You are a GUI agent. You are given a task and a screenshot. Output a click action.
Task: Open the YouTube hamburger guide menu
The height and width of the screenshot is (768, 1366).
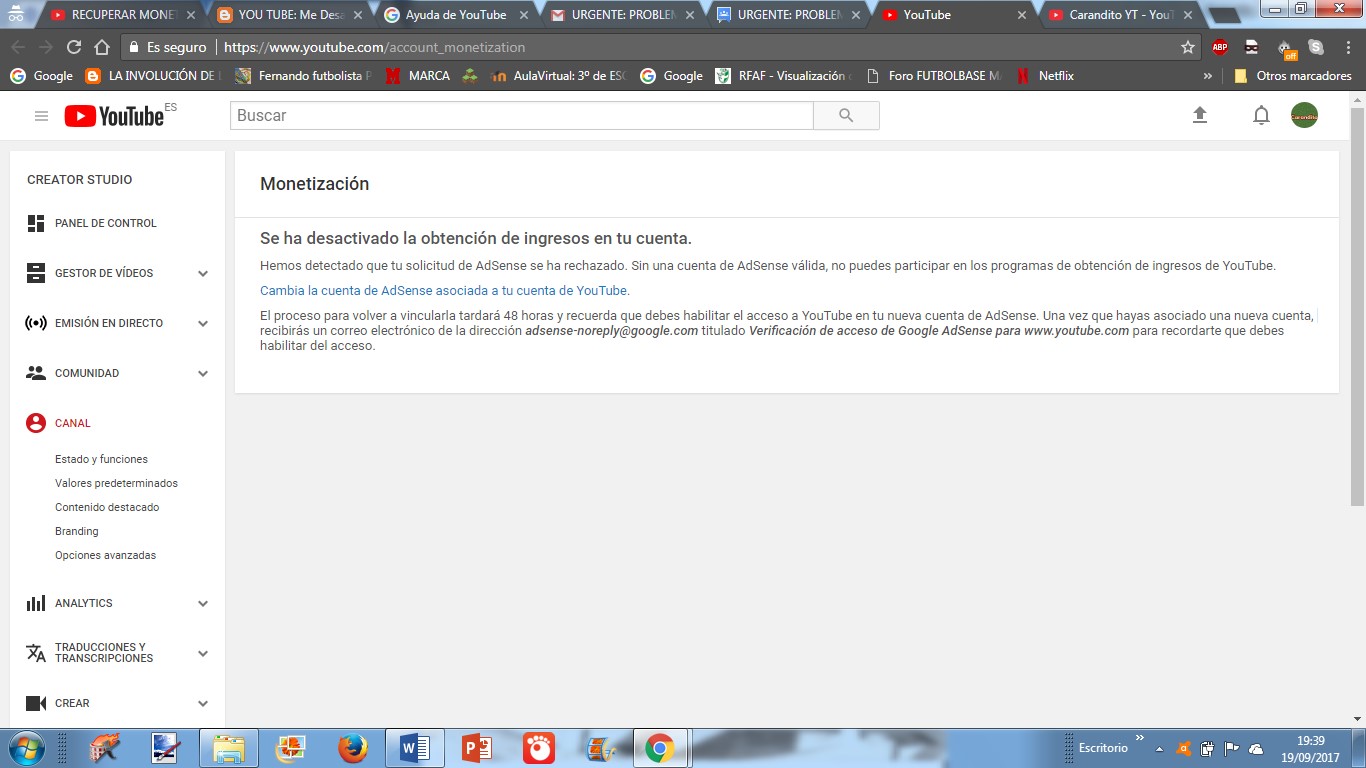(41, 116)
